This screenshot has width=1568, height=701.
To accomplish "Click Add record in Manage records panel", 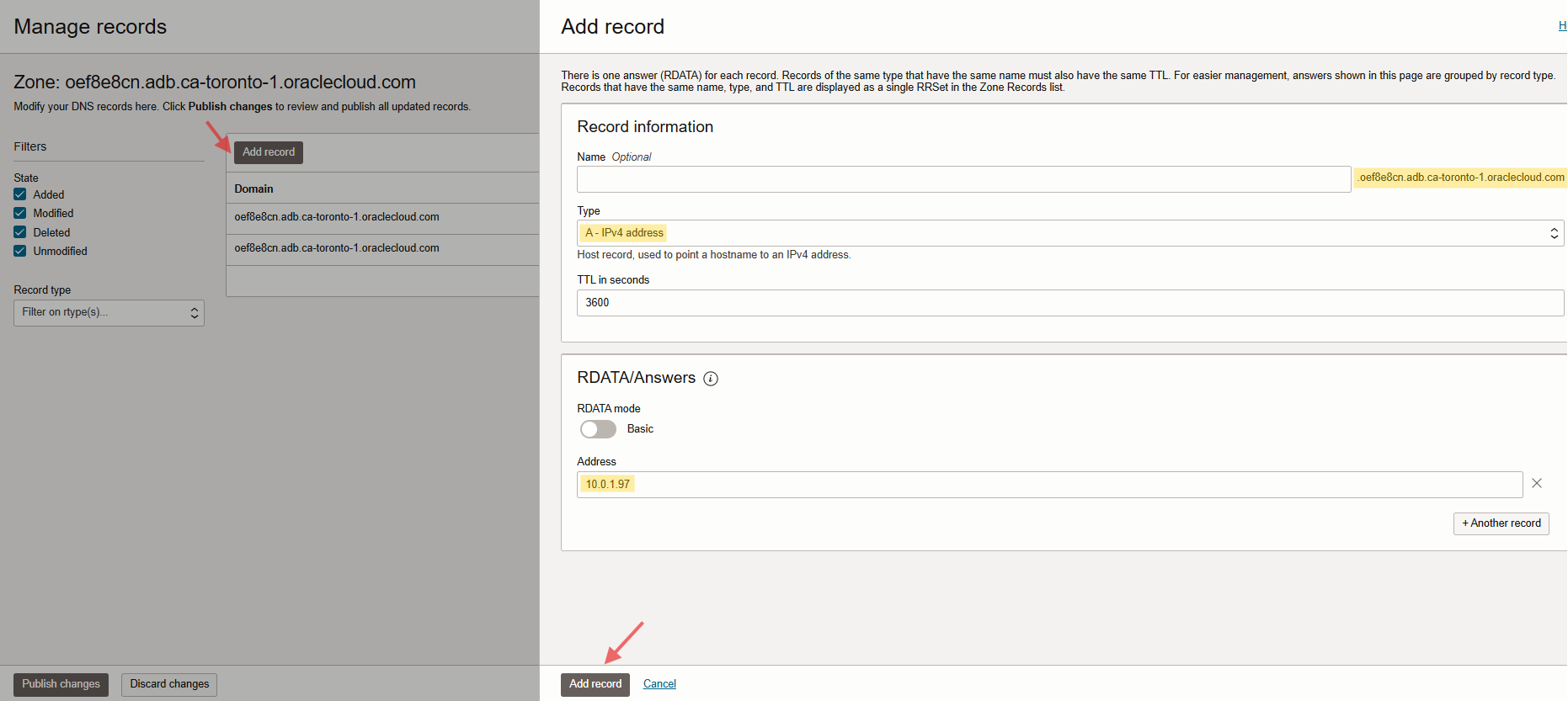I will [x=269, y=152].
